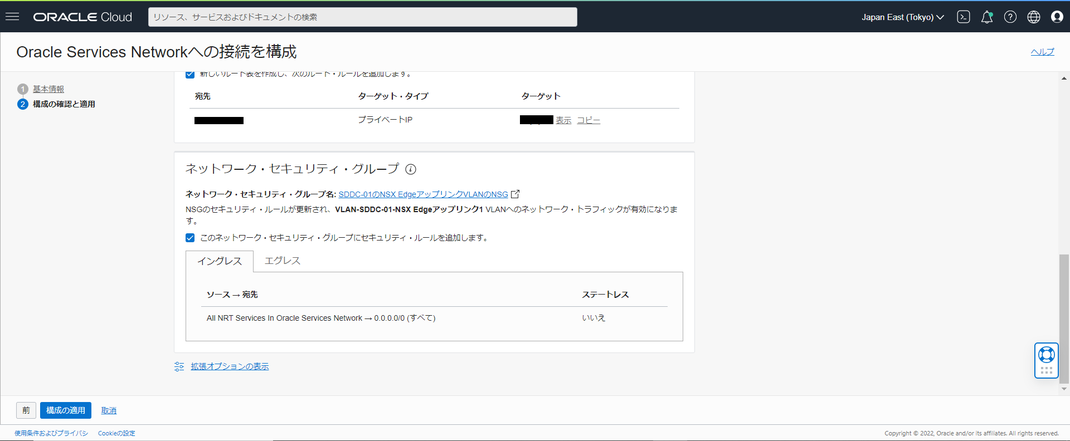Open the hamburger navigation menu

[x=12, y=17]
